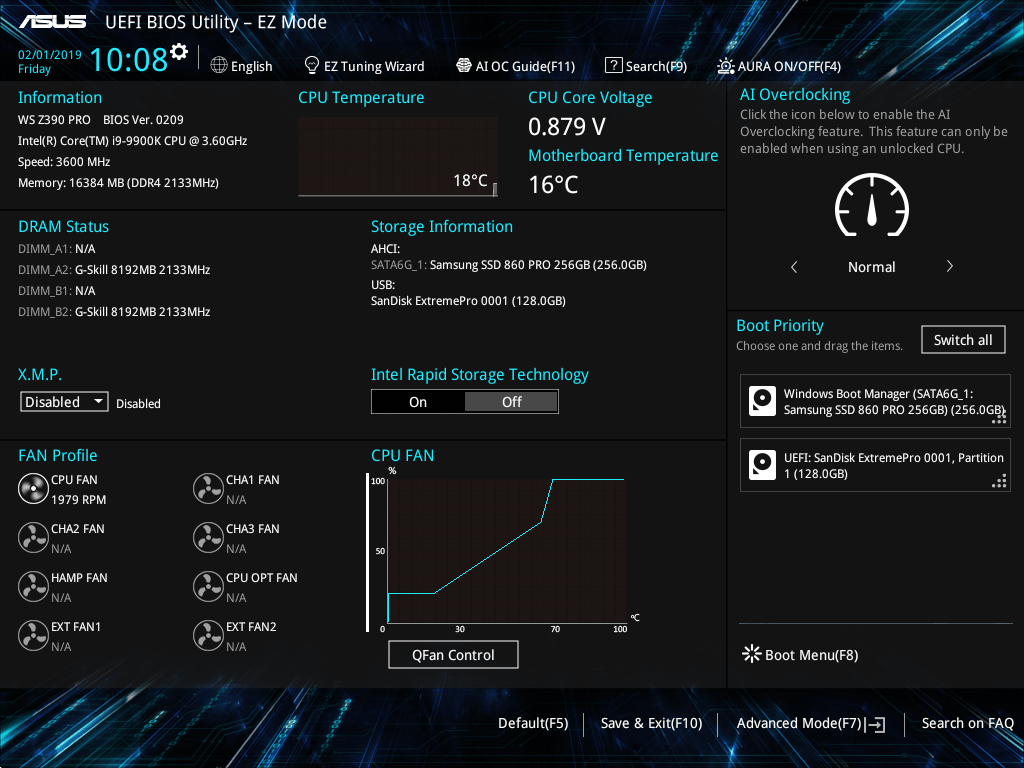Click the DIMM_A1 N/A entry
Viewport: 1024px width, 768px height.
click(57, 249)
